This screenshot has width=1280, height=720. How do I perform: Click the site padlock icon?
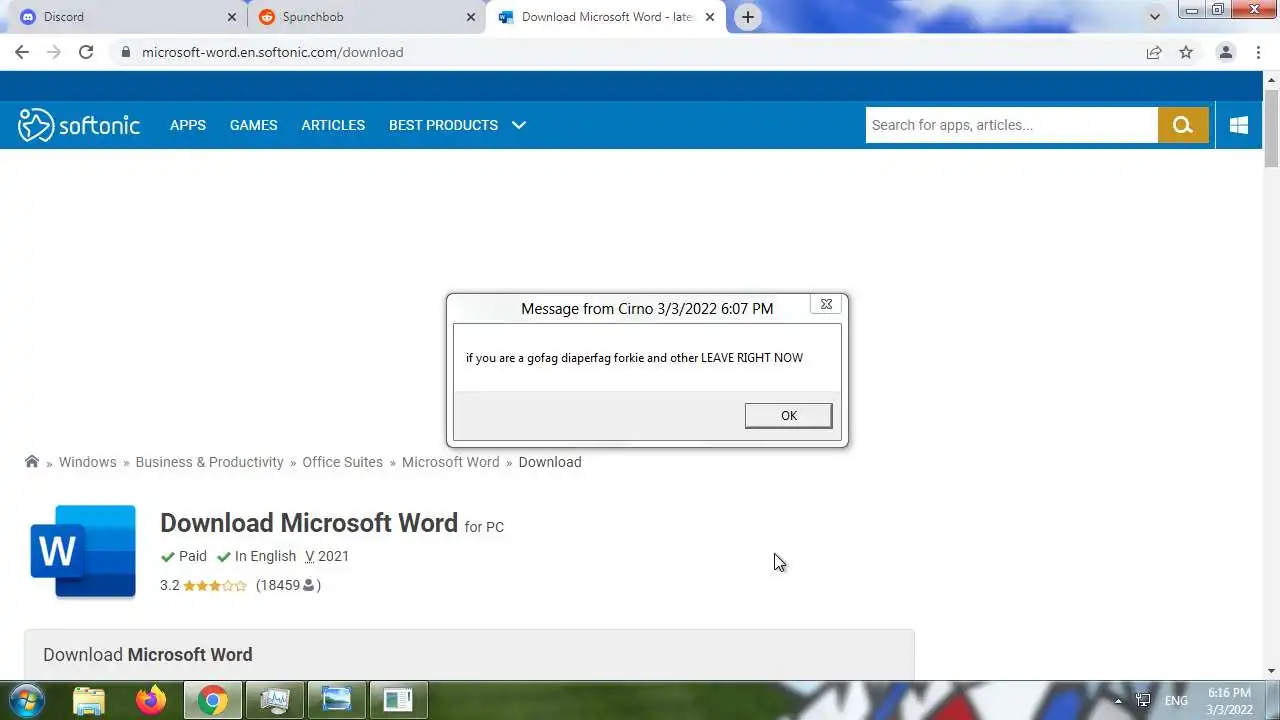(125, 52)
